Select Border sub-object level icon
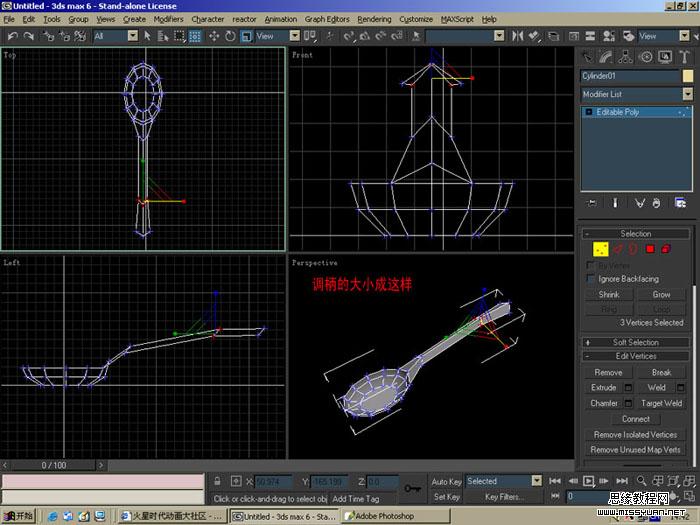 pos(633,249)
